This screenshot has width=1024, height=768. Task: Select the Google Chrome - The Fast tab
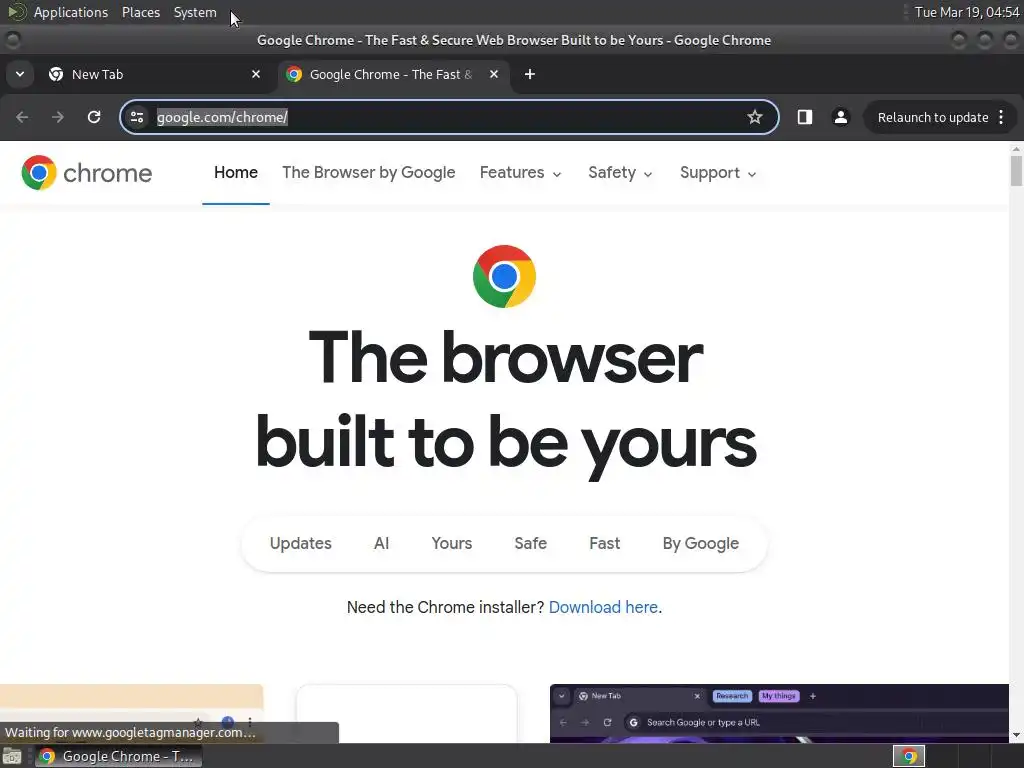click(392, 74)
